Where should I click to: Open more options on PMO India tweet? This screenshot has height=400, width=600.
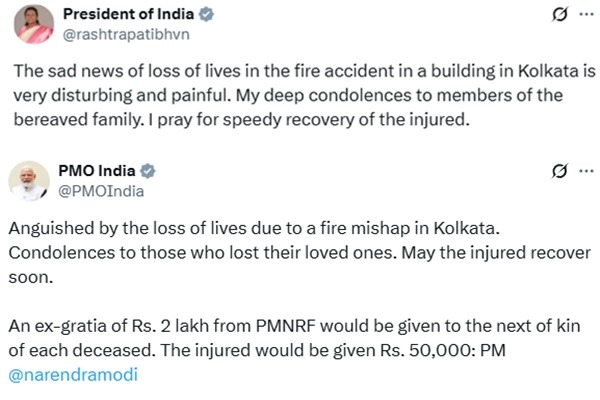pyautogui.click(x=586, y=171)
